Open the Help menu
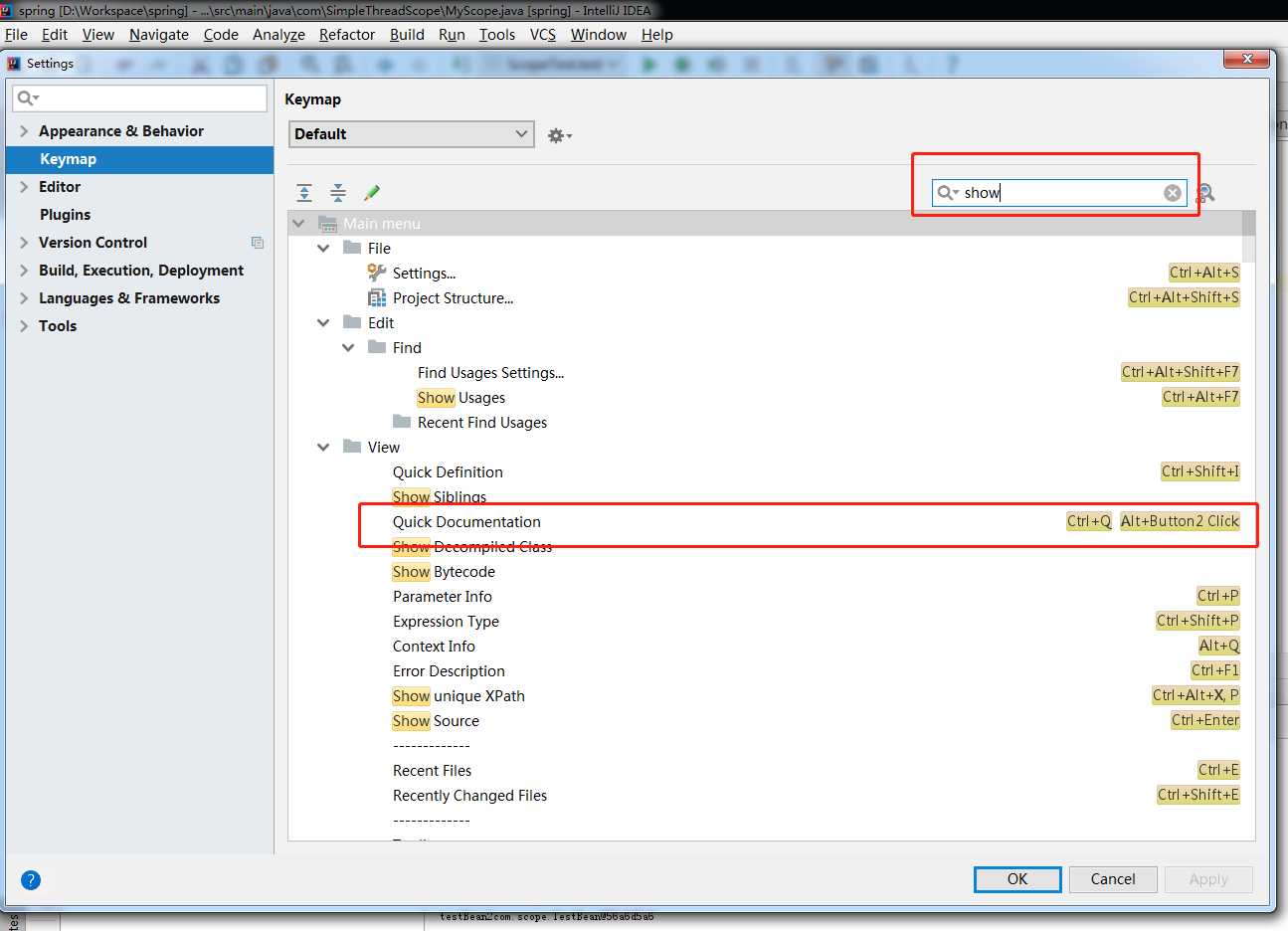Viewport: 1288px width, 931px height. pos(657,34)
